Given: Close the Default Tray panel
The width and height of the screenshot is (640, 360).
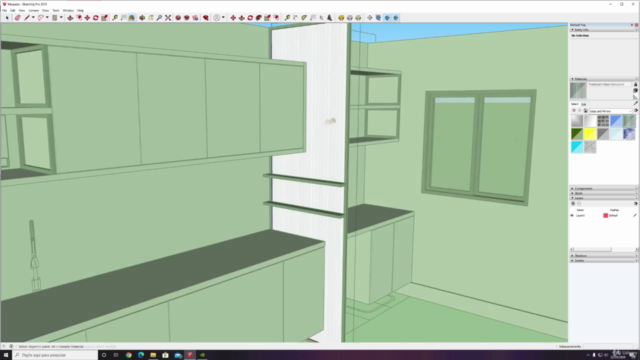Looking at the screenshot, I should [x=636, y=25].
